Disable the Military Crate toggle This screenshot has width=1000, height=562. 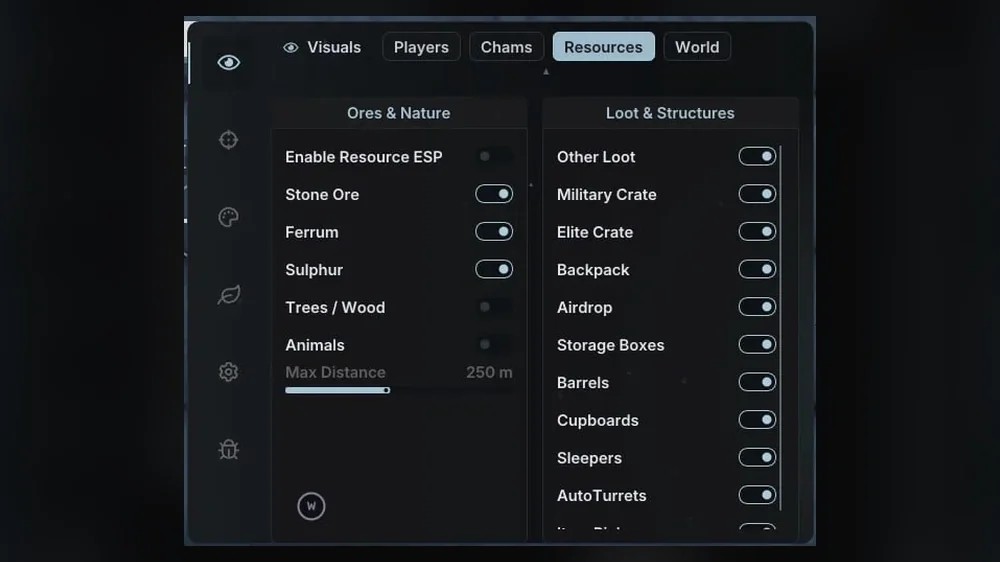tap(757, 194)
